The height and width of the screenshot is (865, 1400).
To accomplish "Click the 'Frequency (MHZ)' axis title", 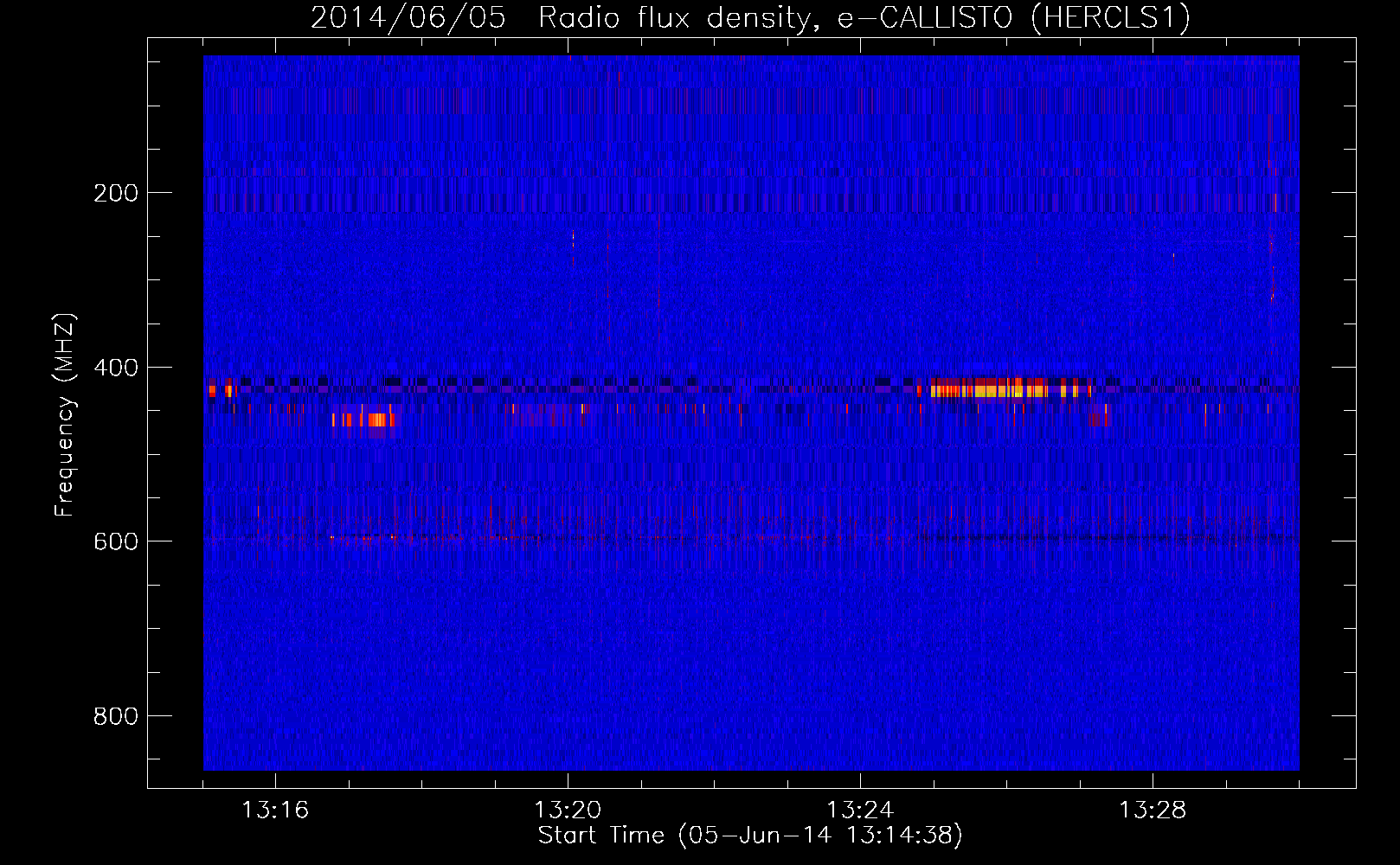I will tap(65, 415).
